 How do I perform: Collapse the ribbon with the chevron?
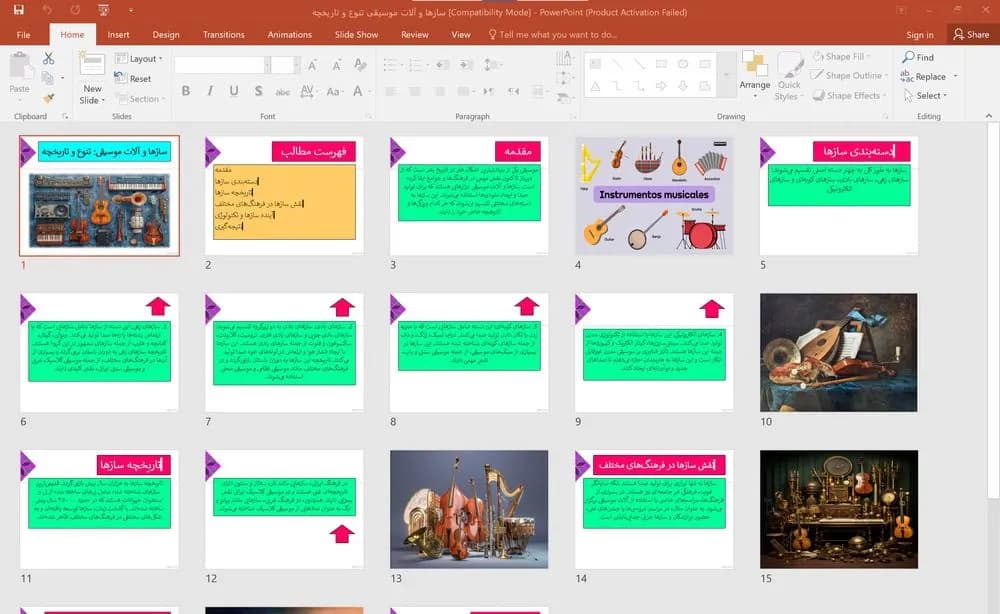[989, 116]
